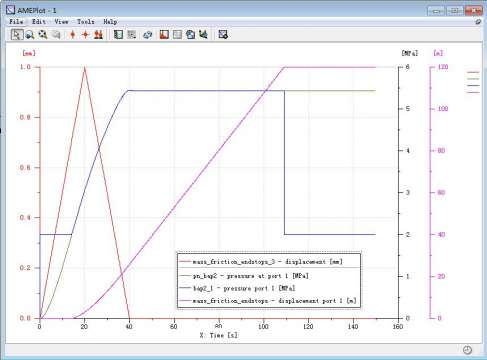Open the Help menu
This screenshot has width=487, height=360.
pos(110,22)
